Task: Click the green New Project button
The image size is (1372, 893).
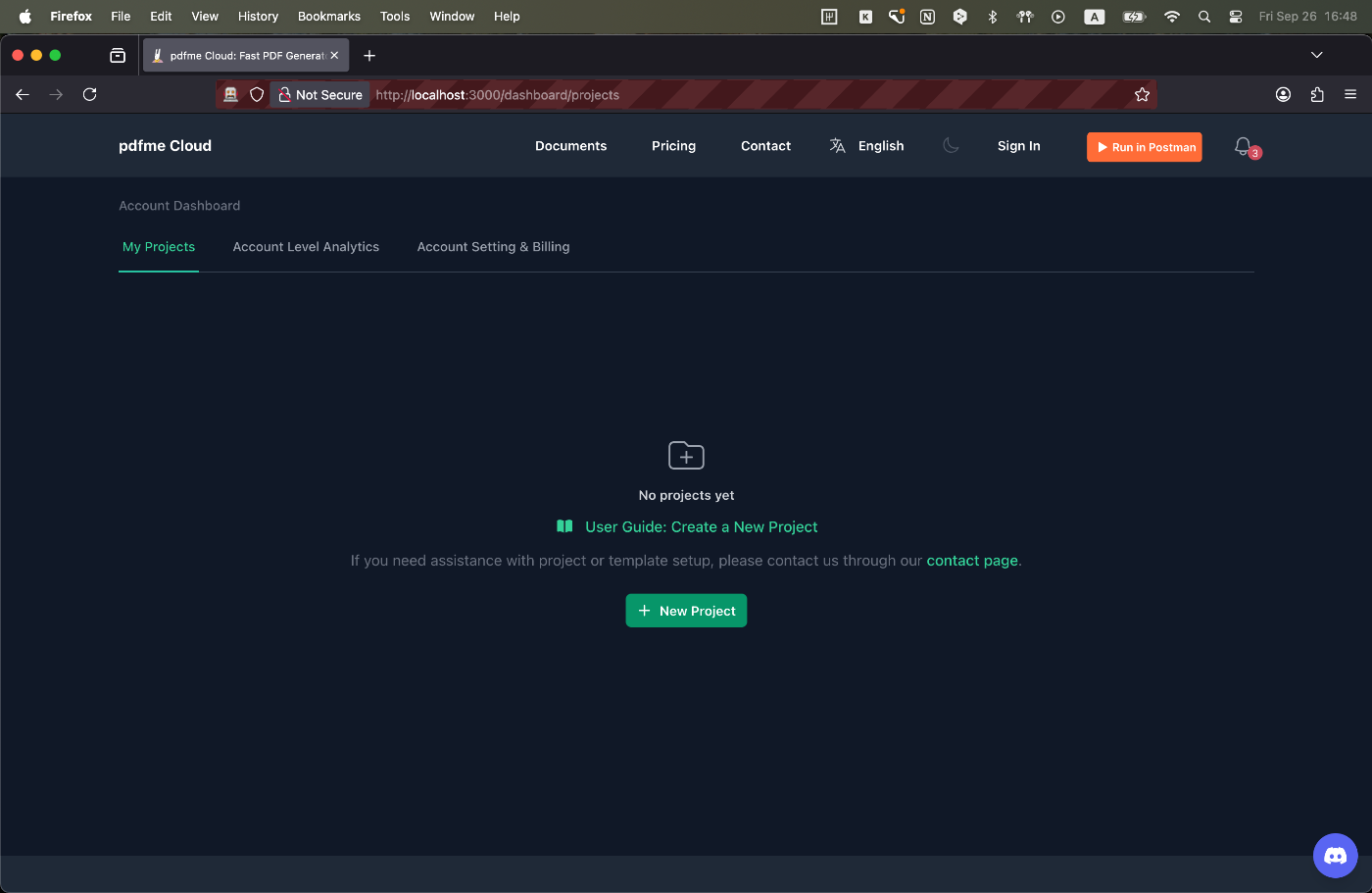Action: point(686,611)
